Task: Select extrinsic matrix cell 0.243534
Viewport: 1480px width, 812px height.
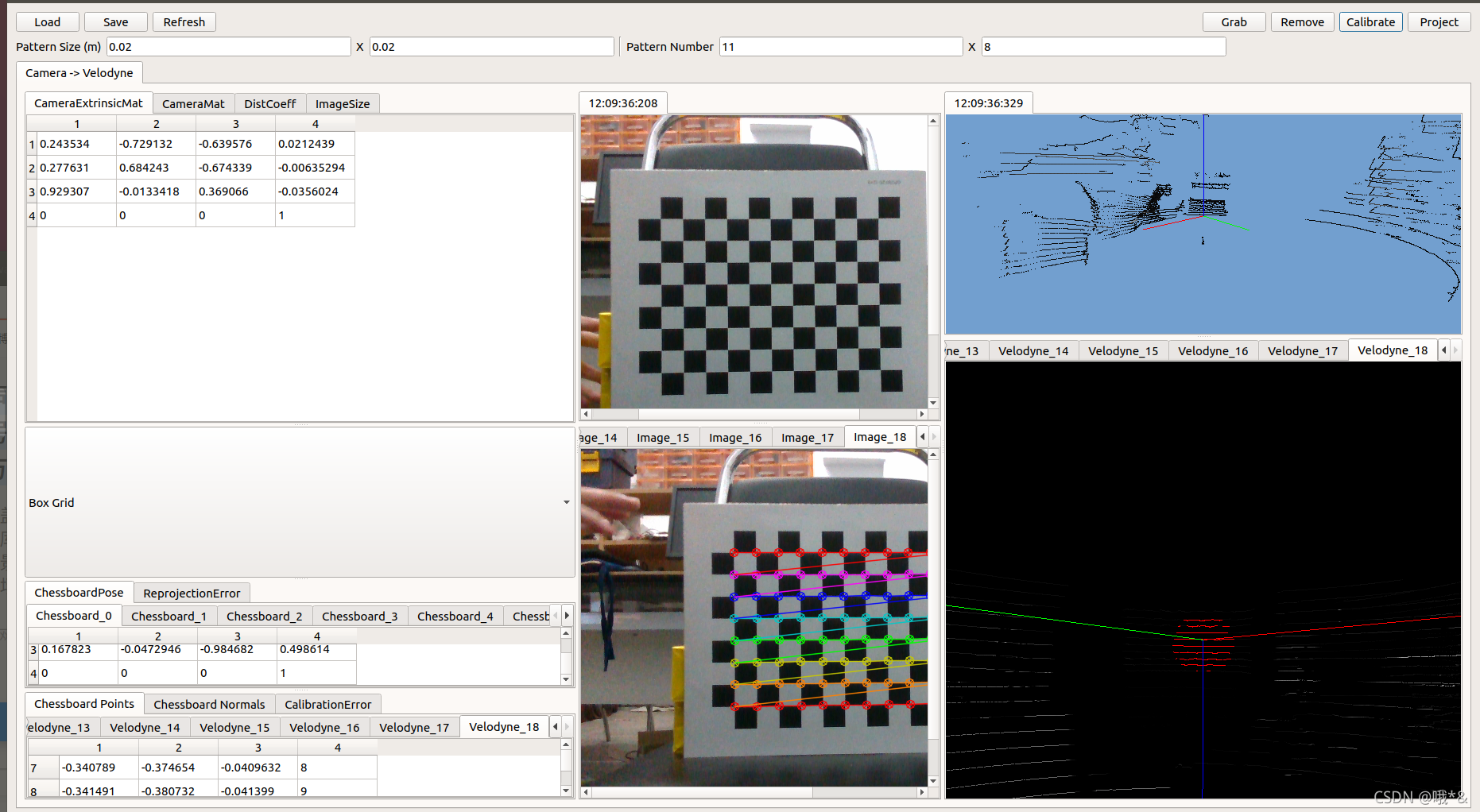Action: pos(76,144)
